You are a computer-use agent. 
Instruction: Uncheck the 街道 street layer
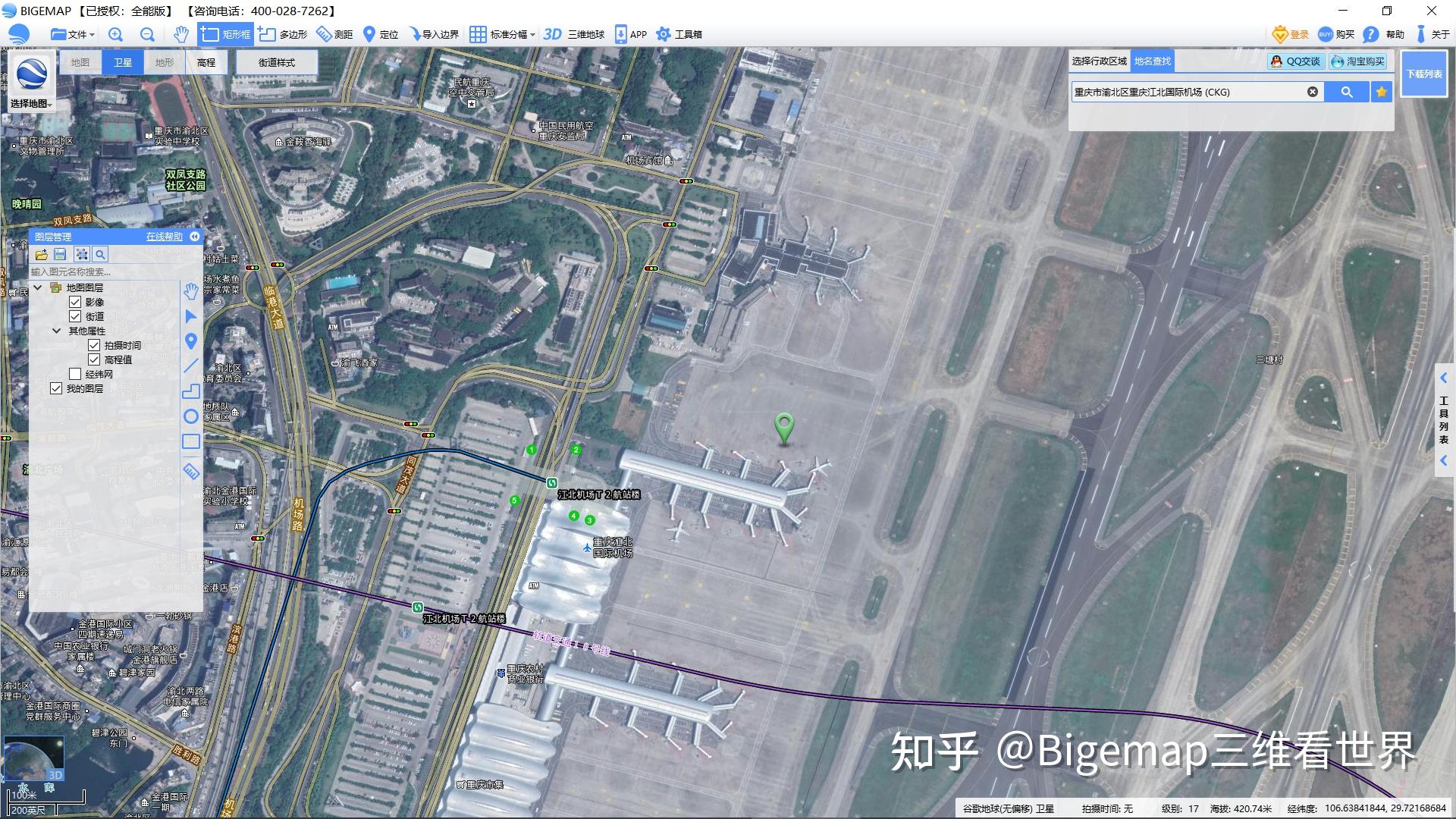[x=75, y=316]
